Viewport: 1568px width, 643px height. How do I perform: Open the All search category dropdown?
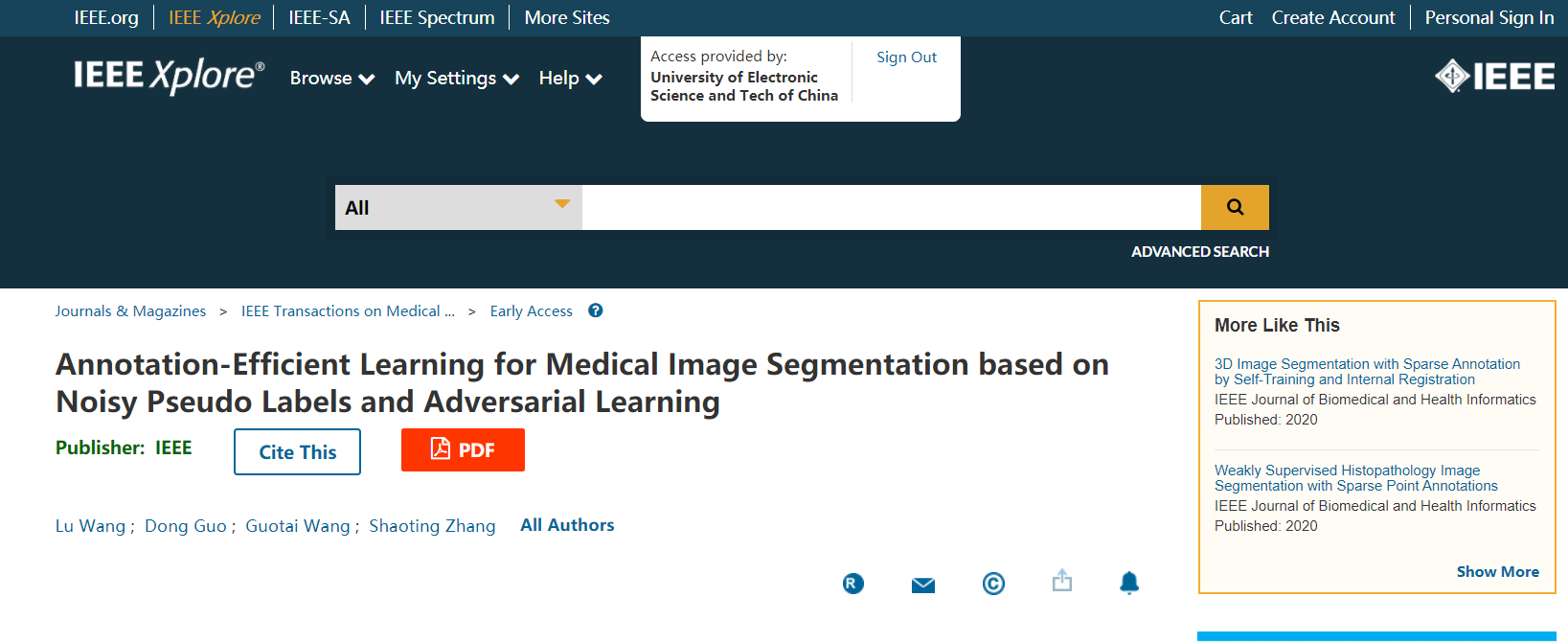(x=458, y=207)
